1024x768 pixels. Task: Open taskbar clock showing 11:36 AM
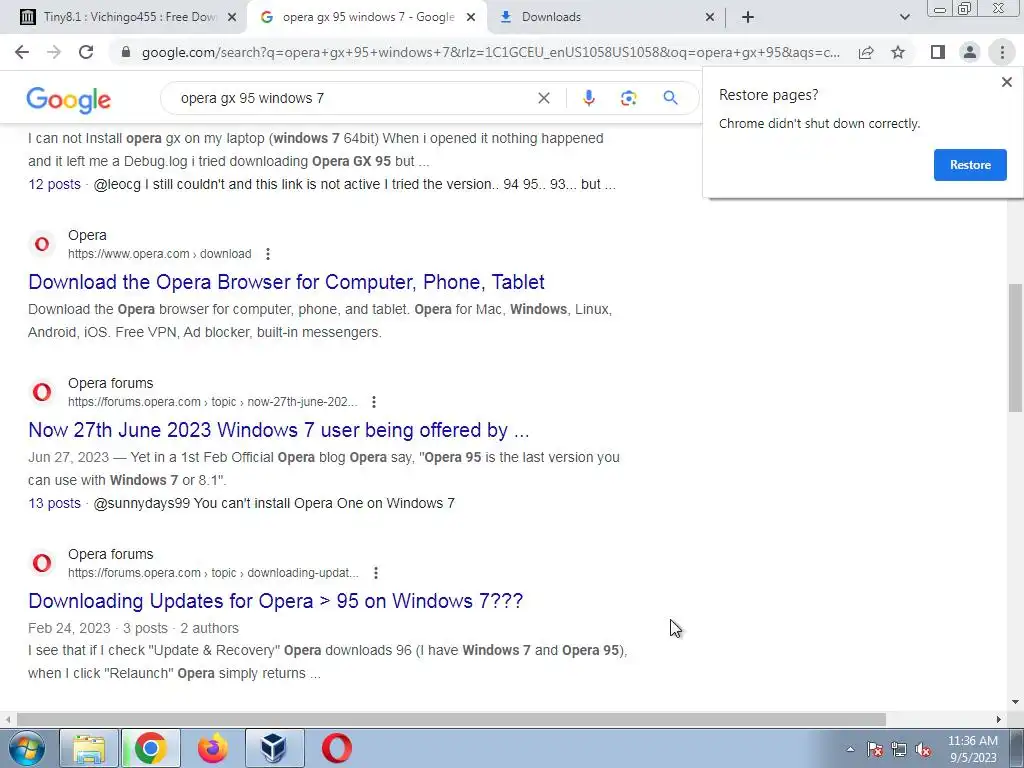point(972,749)
